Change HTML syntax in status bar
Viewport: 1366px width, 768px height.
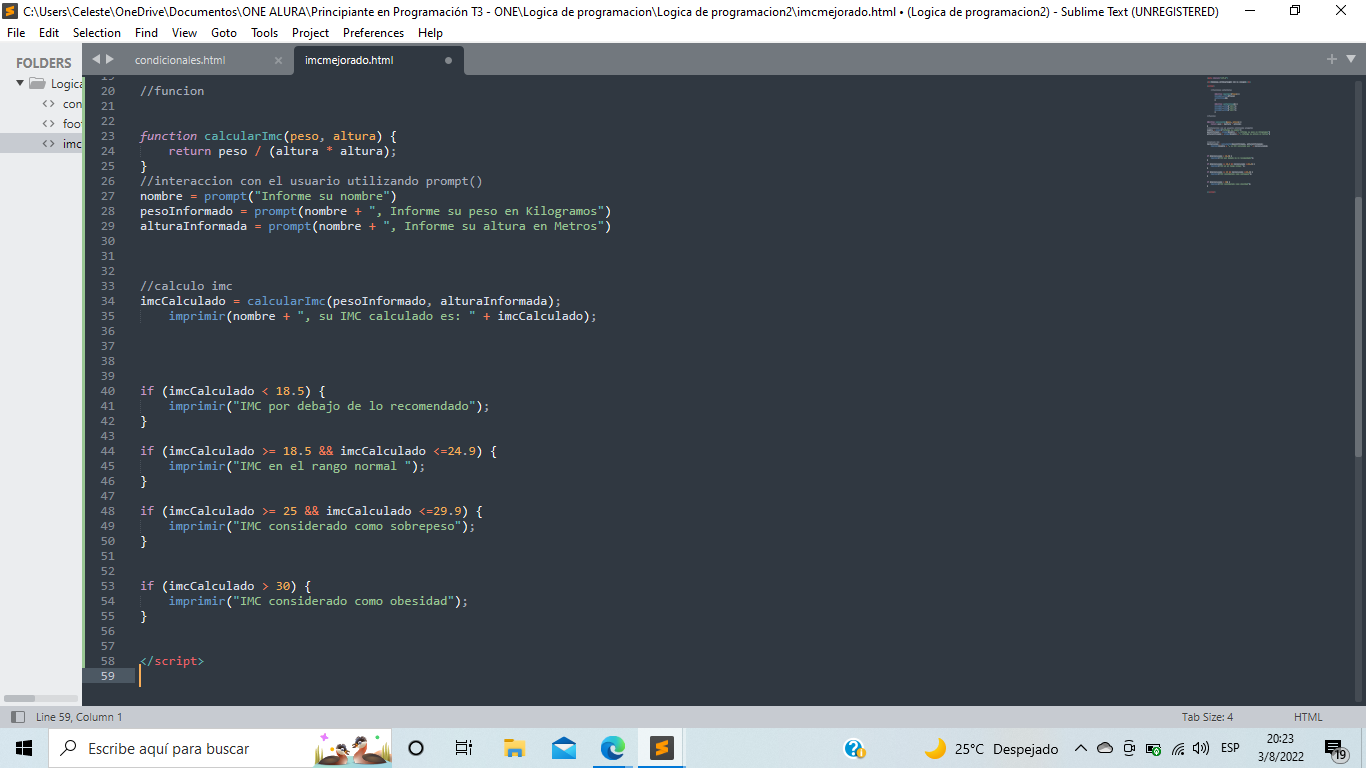(x=1308, y=717)
